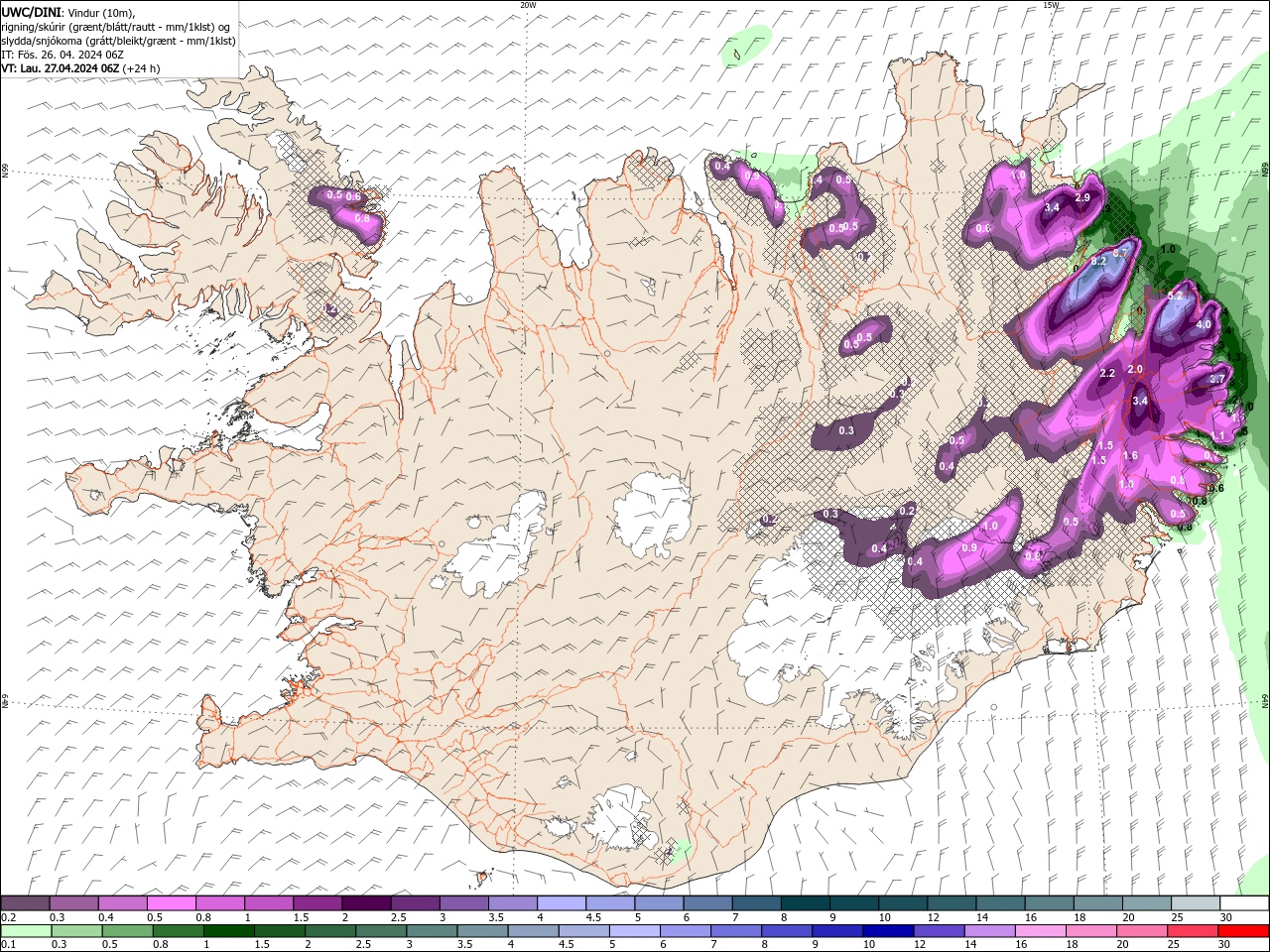1270x952 pixels.
Task: Select the darkest green 1–1.5 rain scale swatch
Action: pos(229,931)
